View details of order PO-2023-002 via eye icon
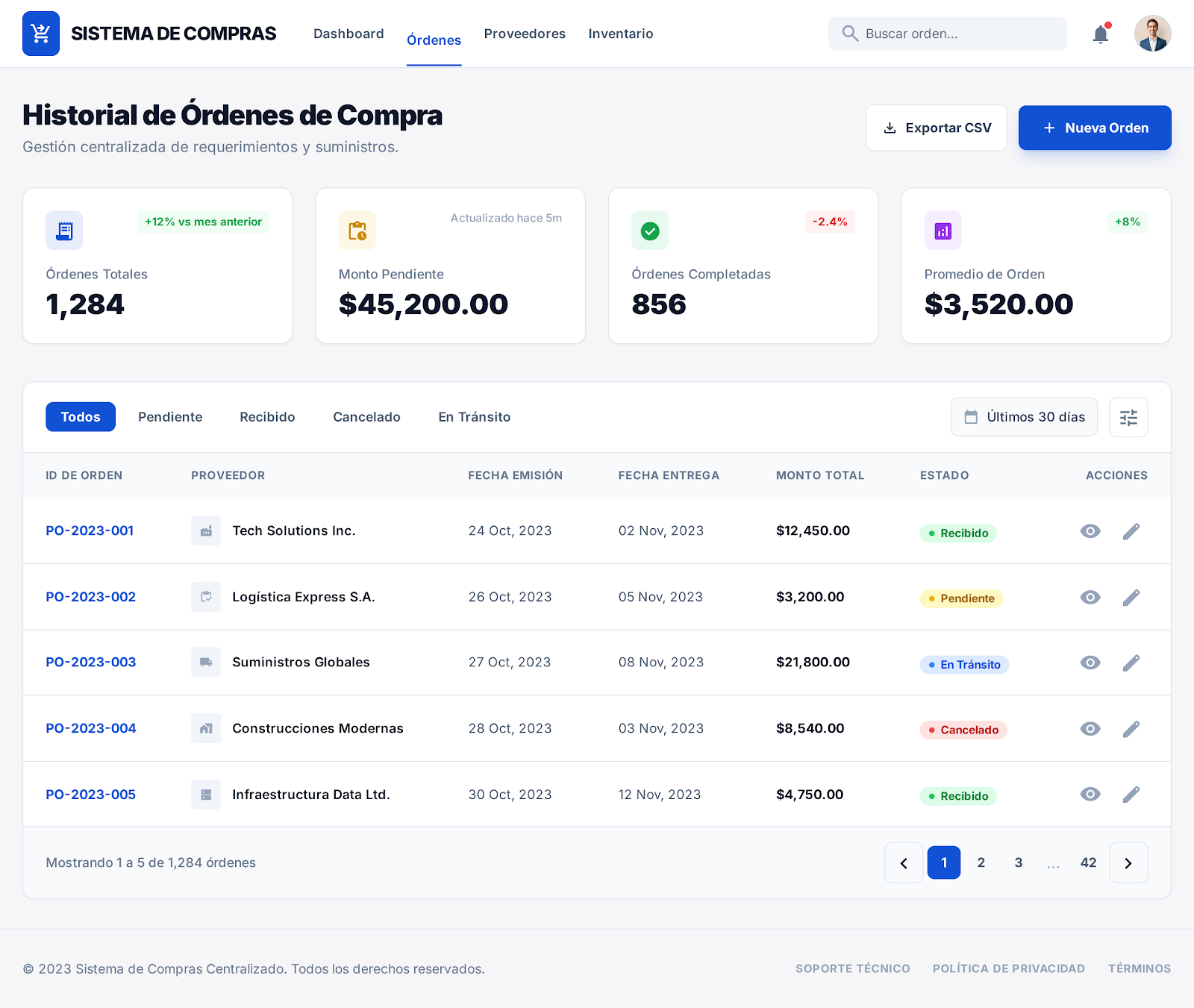Viewport: 1194px width, 1008px height. 1090,597
